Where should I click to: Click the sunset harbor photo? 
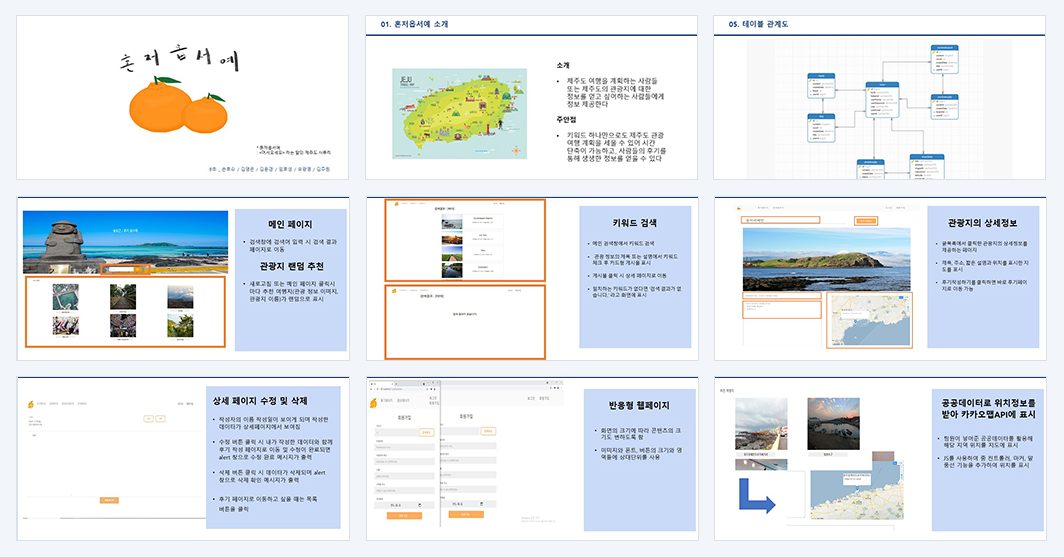(833, 424)
